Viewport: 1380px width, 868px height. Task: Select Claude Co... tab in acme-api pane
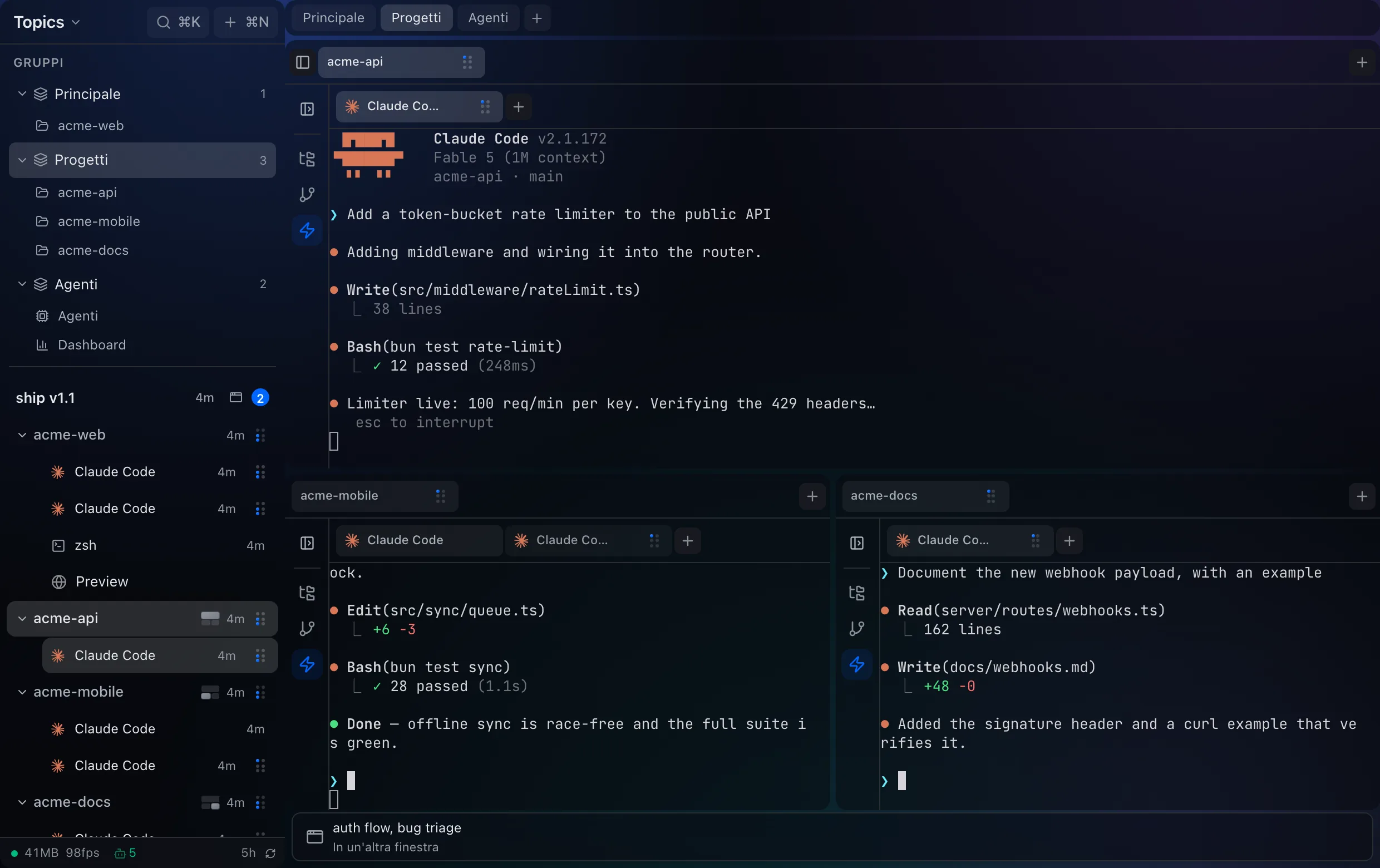419,107
